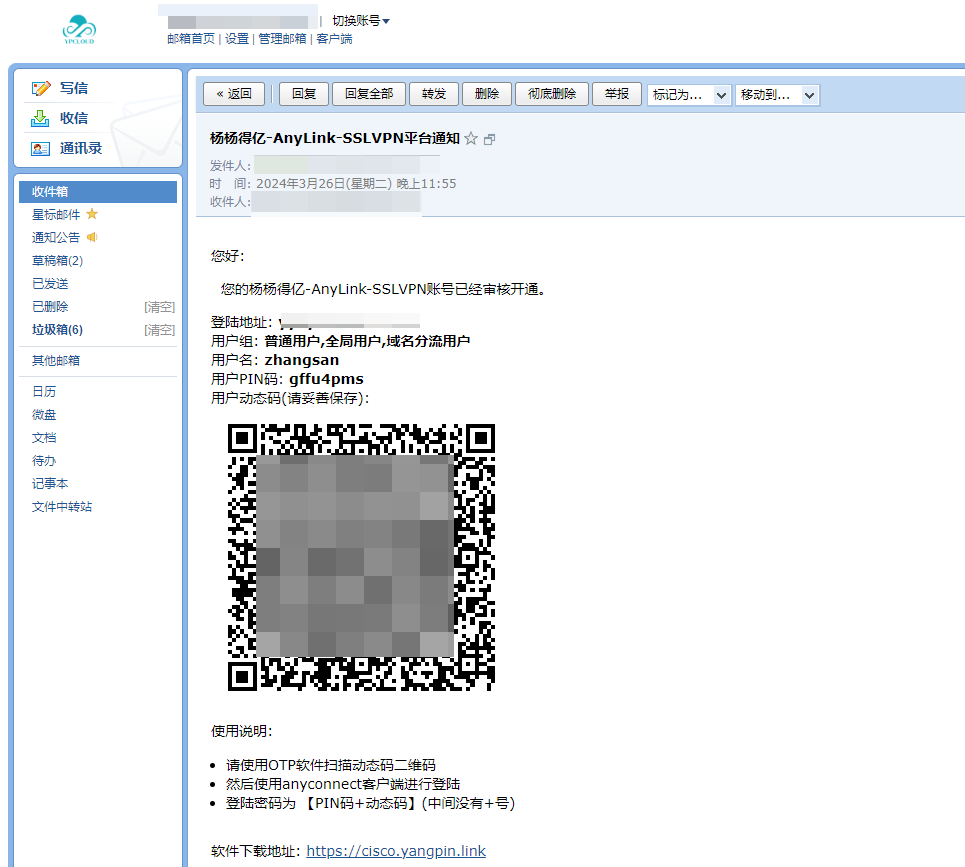Open the 切换账号 account switcher dropdown

tap(361, 21)
